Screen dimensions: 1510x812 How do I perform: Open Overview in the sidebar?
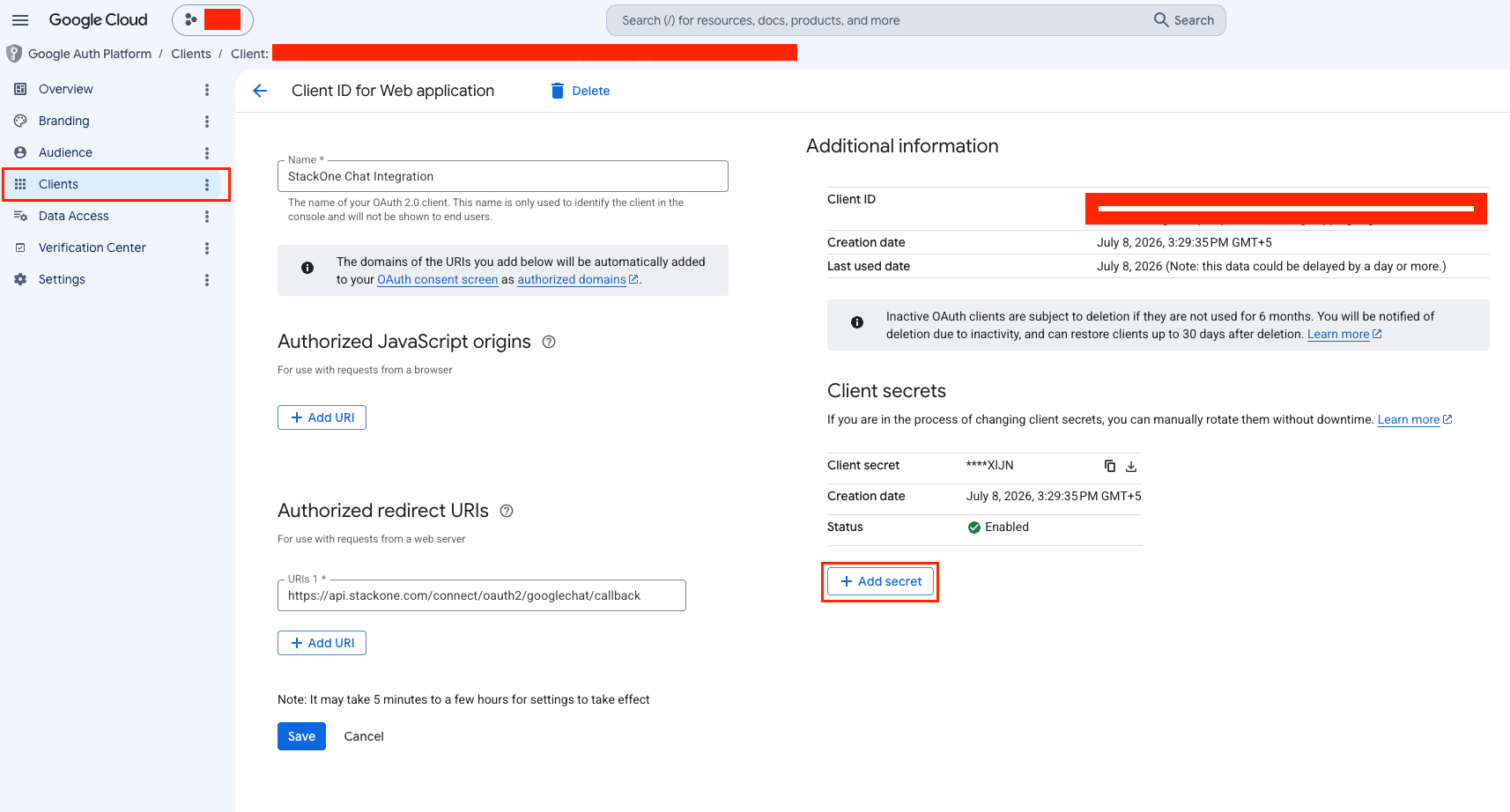[65, 89]
